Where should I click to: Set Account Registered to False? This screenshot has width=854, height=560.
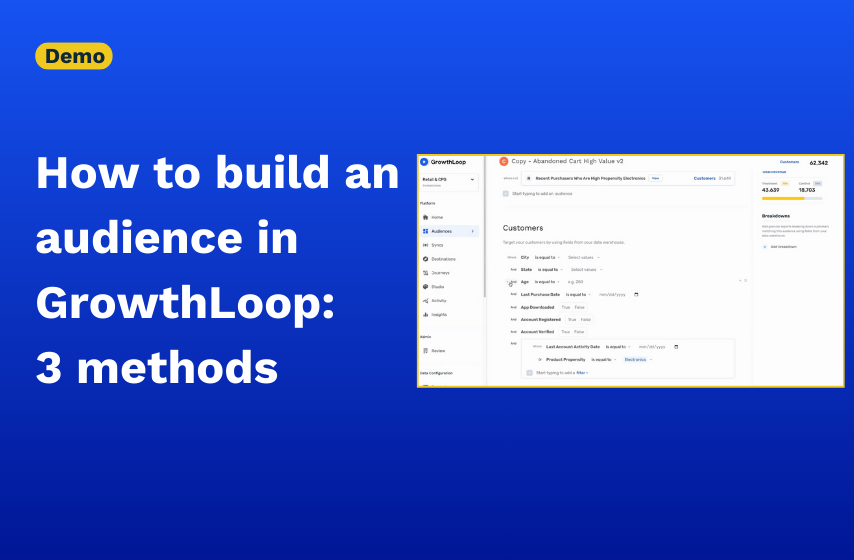point(585,320)
